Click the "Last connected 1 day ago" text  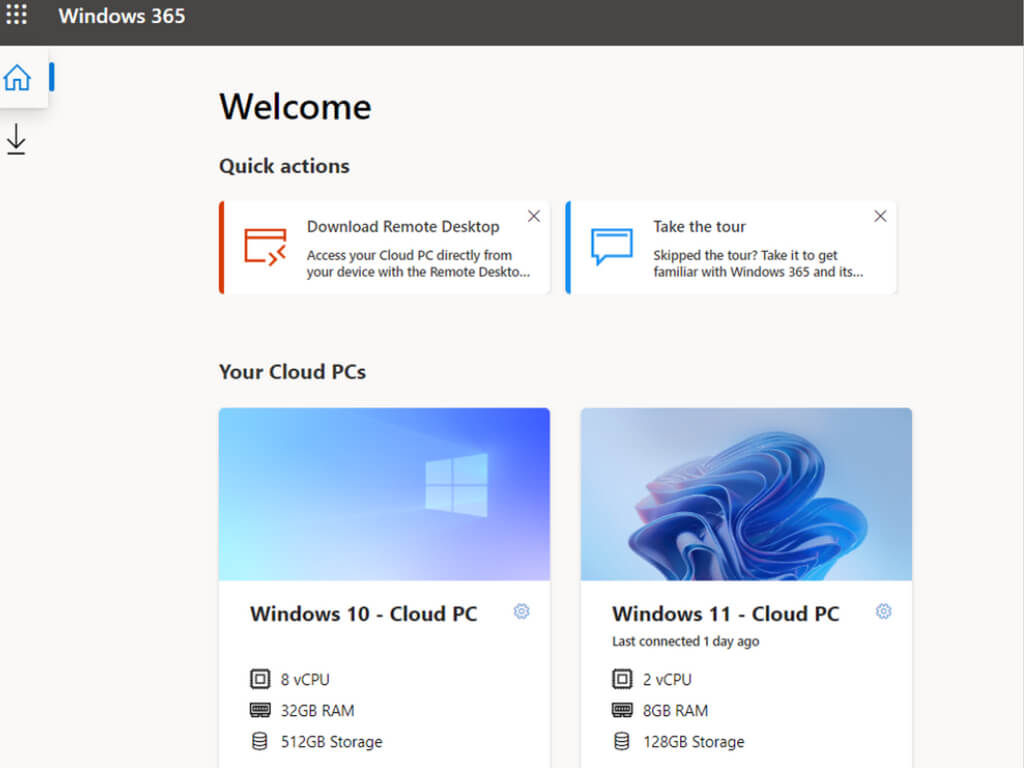(686, 641)
